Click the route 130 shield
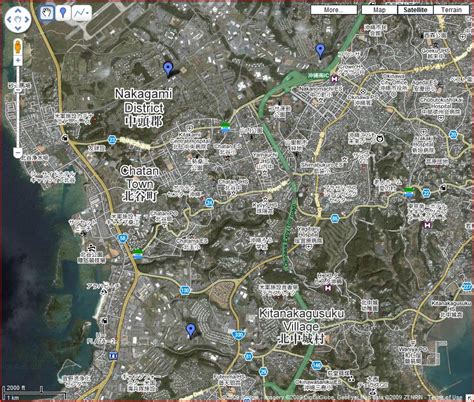The height and width of the screenshot is (402, 474). (185, 290)
